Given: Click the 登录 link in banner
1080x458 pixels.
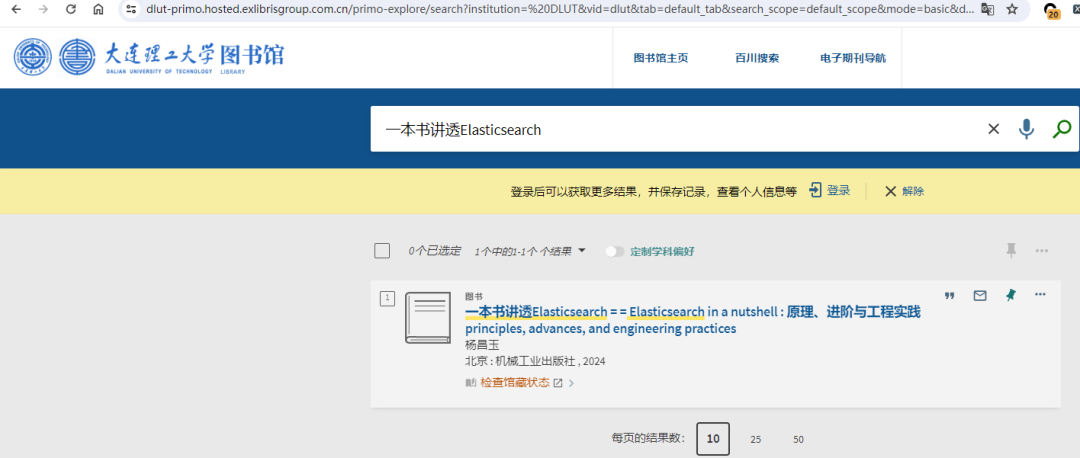Looking at the screenshot, I should tap(838, 191).
